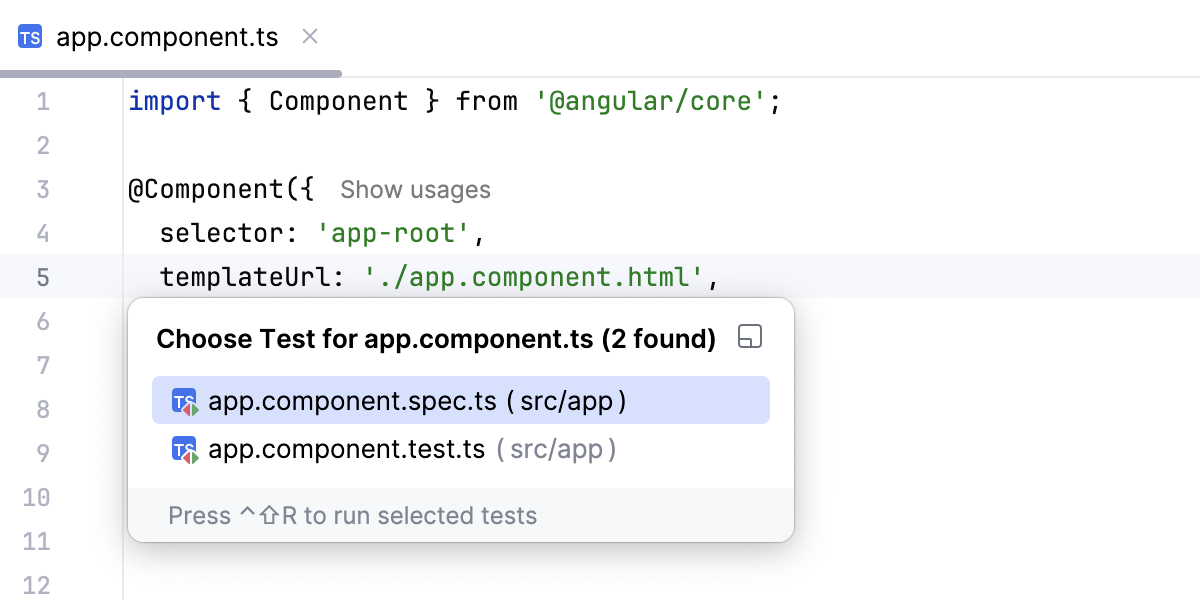The width and height of the screenshot is (1200, 600).
Task: Click the @Component decorator in the code
Action: pyautogui.click(x=210, y=189)
